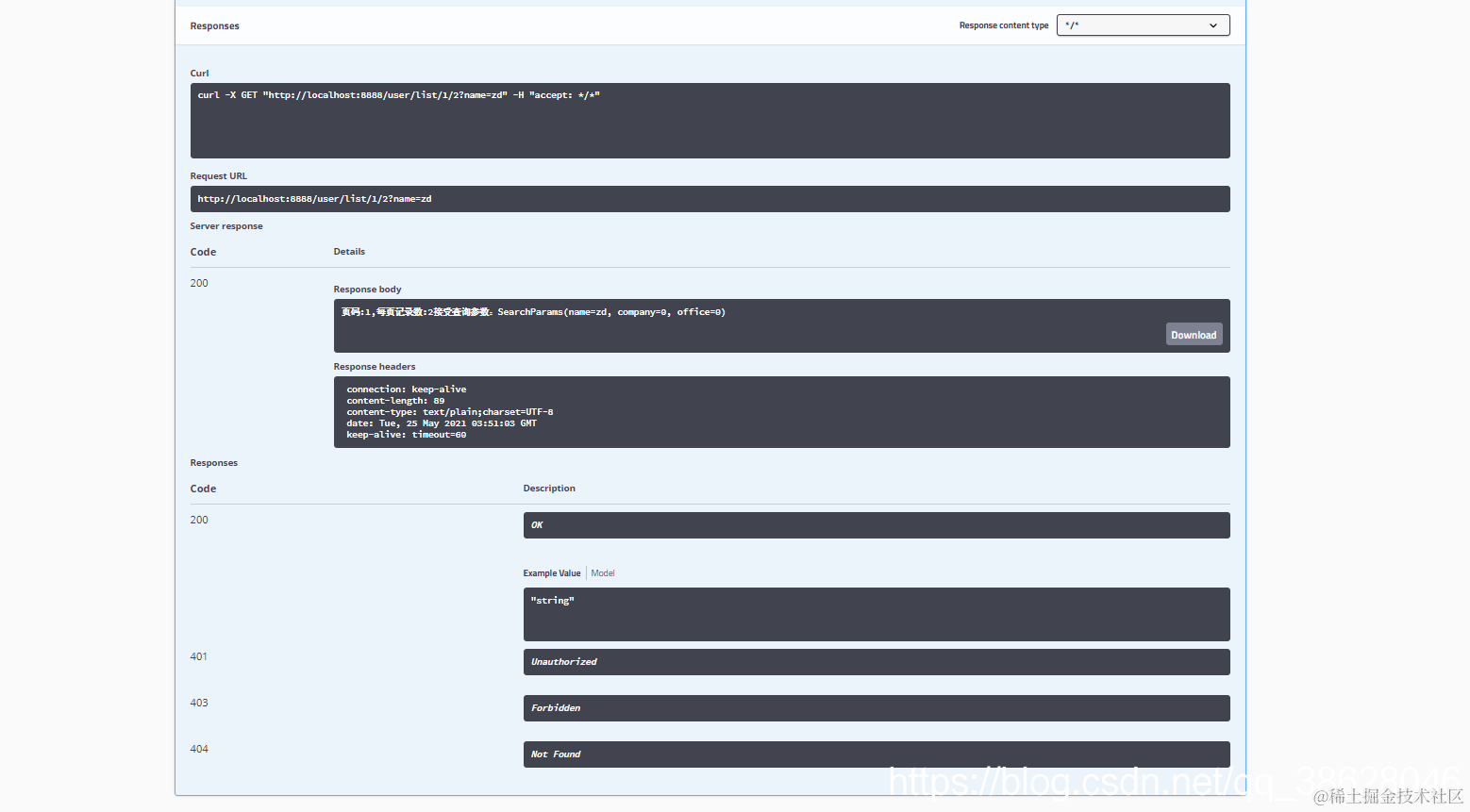Open the Response content type dropdown

pyautogui.click(x=1143, y=25)
